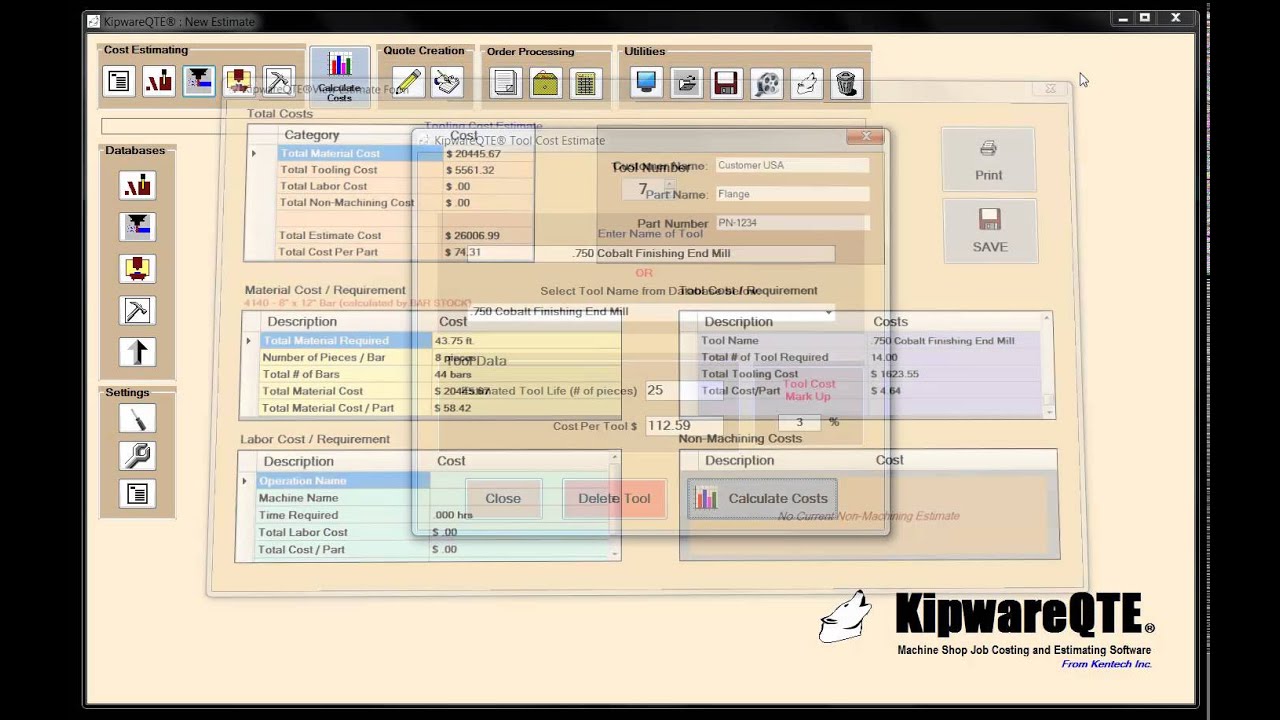Open the machine database icon in Databases

[x=137, y=268]
